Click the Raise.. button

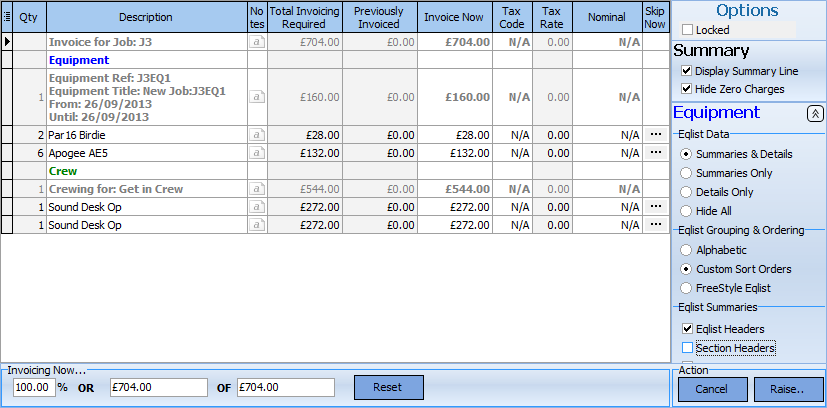click(788, 388)
